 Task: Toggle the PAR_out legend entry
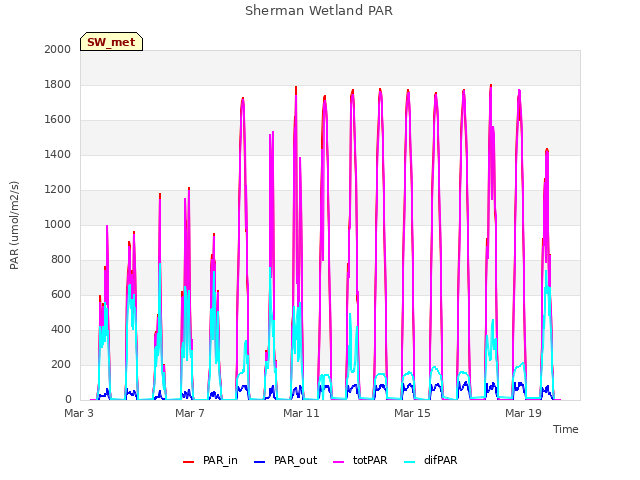click(x=285, y=460)
